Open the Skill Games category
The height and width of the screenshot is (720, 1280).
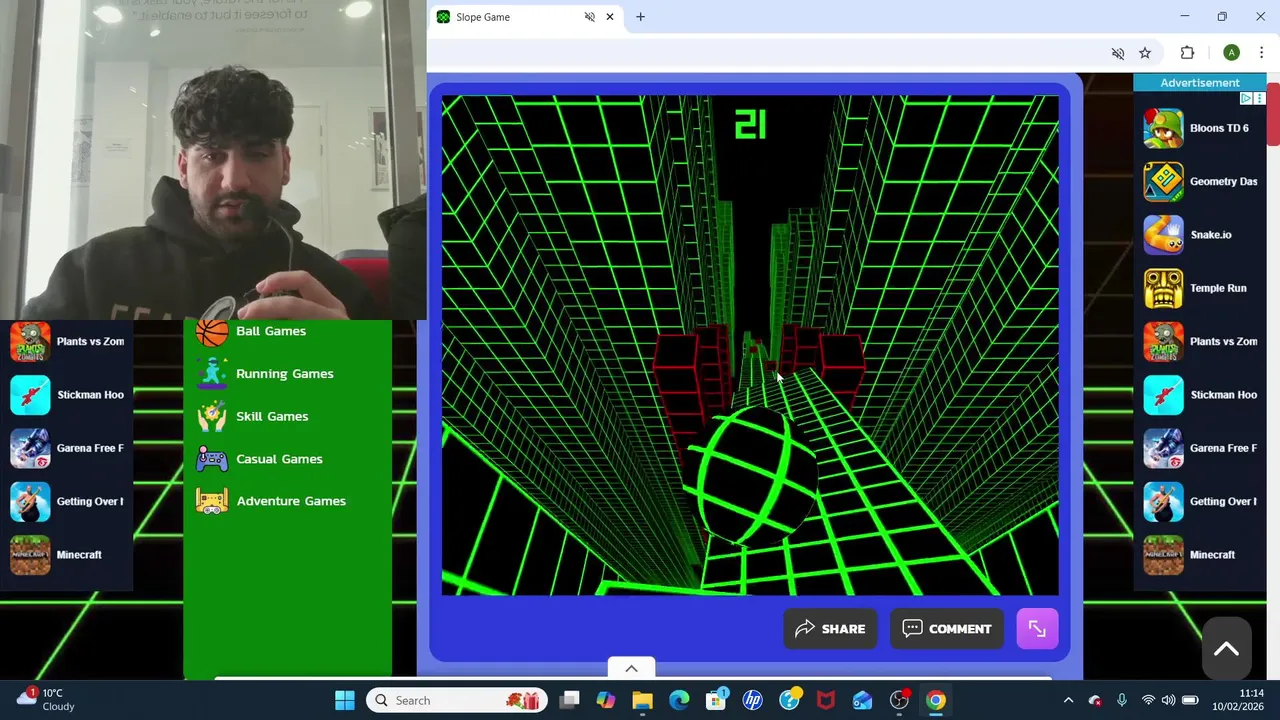[272, 416]
